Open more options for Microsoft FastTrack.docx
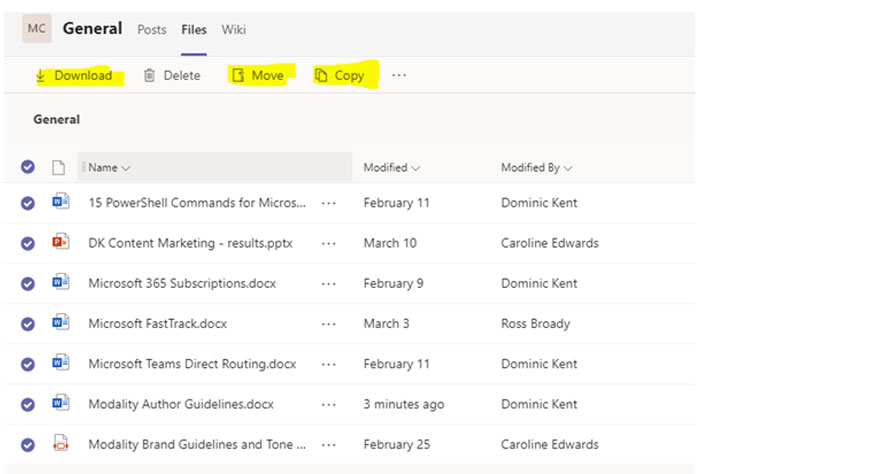881x474 pixels. (x=329, y=325)
